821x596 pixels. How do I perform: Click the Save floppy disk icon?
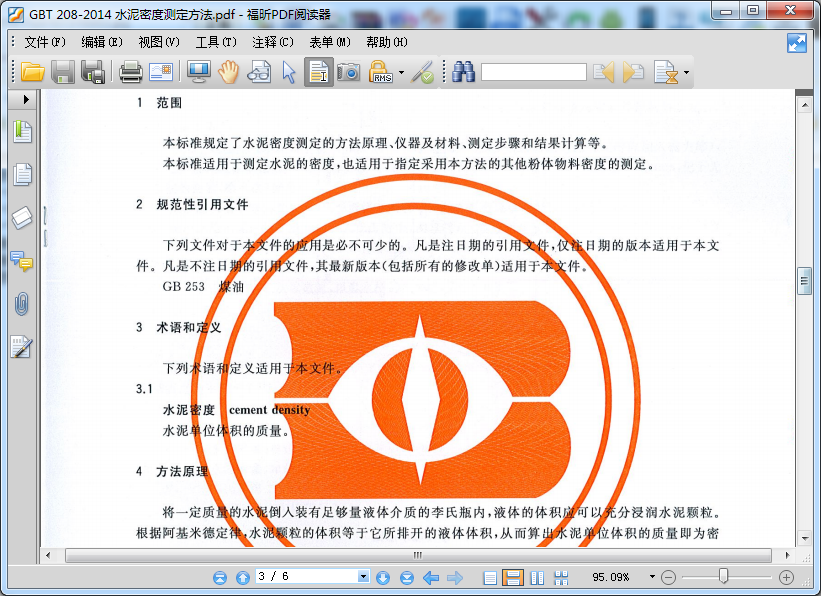click(63, 72)
